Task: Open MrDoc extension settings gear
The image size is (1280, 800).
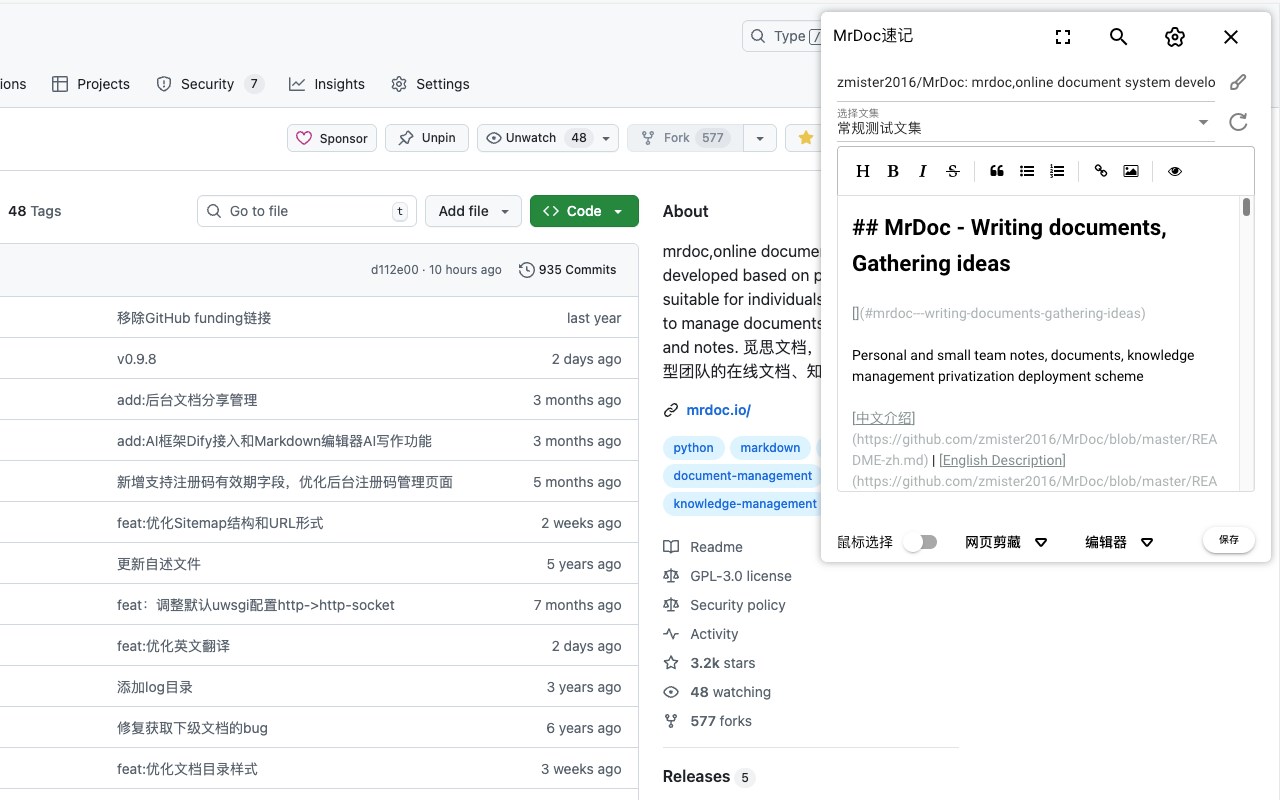Action: click(x=1175, y=37)
